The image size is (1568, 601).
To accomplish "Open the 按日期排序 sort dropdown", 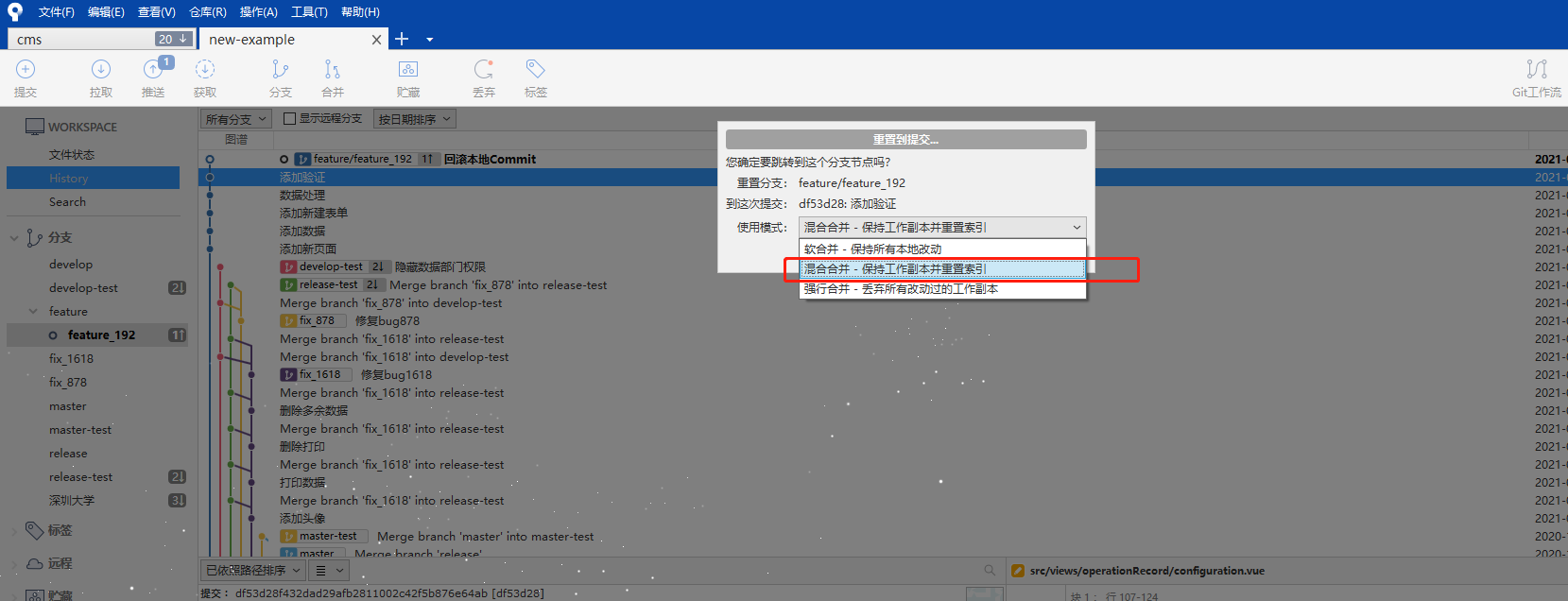I will tap(414, 119).
